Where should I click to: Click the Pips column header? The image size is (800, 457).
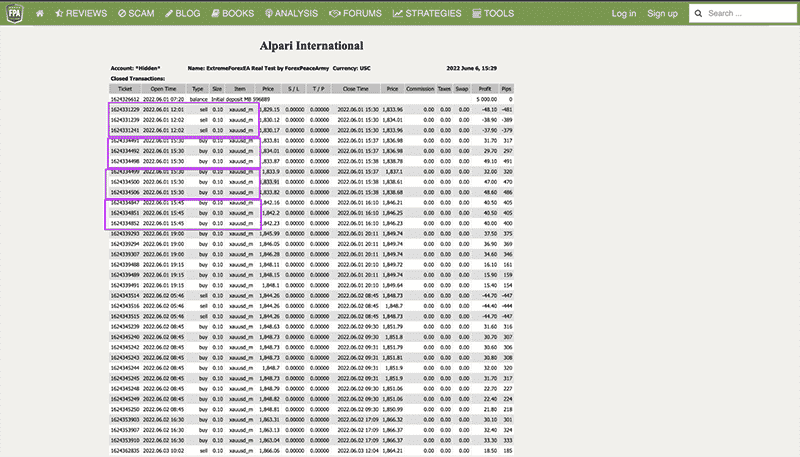(506, 89)
